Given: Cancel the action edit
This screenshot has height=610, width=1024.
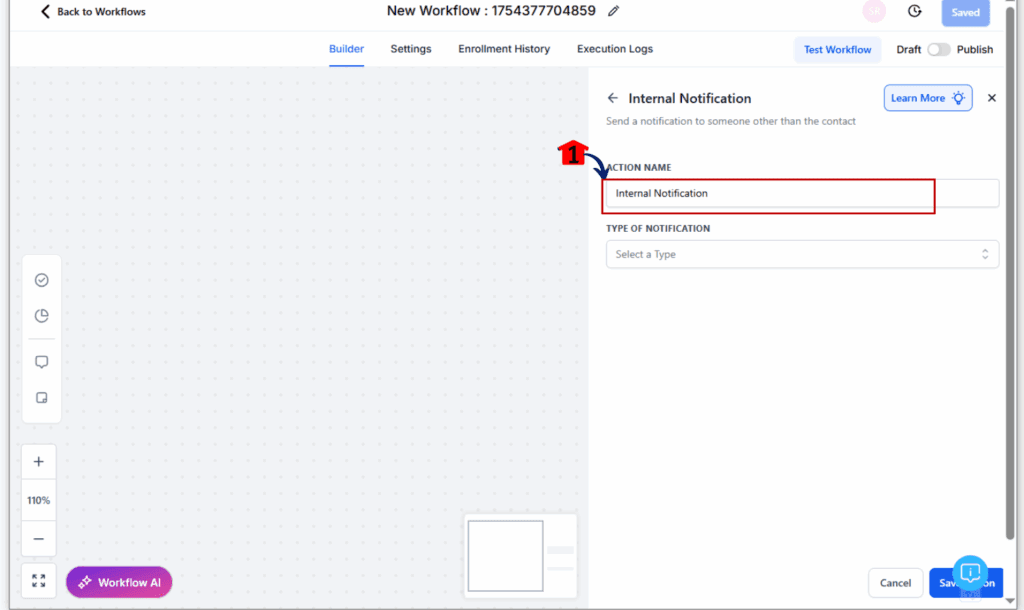Looking at the screenshot, I should (x=895, y=583).
